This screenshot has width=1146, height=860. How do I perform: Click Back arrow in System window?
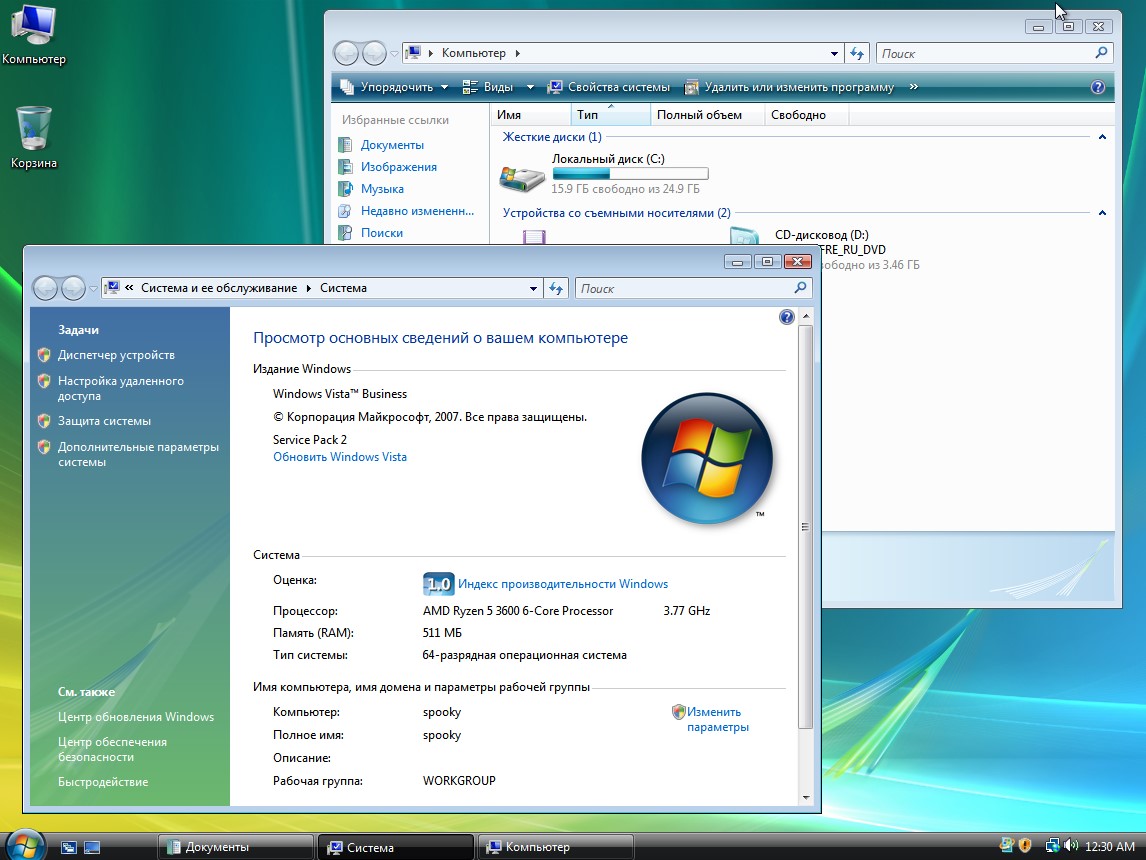[45, 289]
